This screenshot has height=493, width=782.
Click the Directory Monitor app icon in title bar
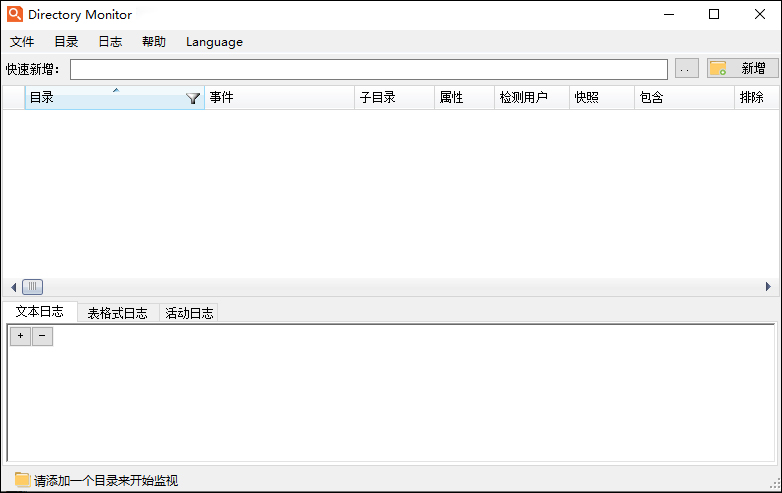tap(15, 14)
